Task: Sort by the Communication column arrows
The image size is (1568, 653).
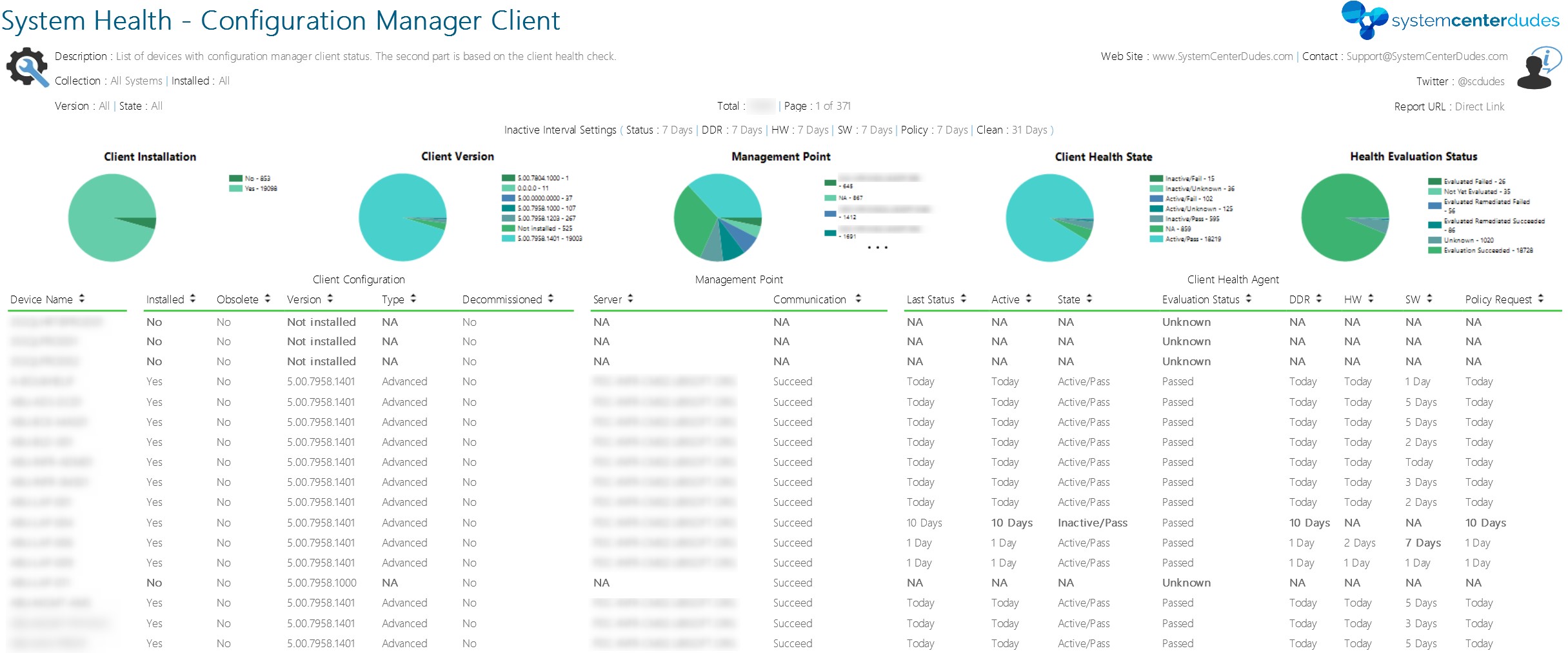Action: click(858, 299)
